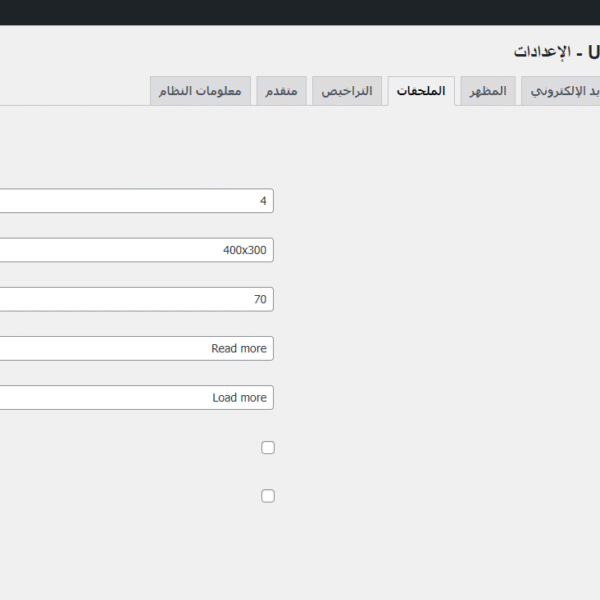Focus the 400x300 input field
This screenshot has width=600, height=600.
point(137,250)
